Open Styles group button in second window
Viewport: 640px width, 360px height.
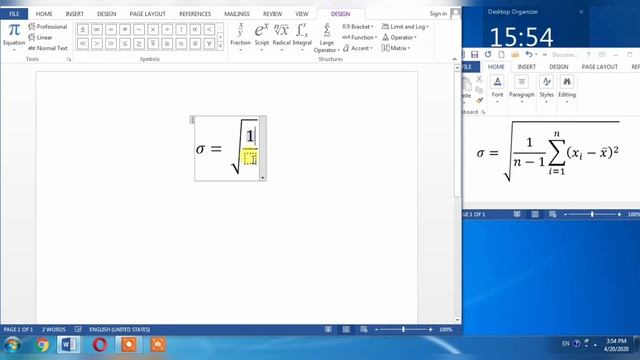pyautogui.click(x=547, y=89)
